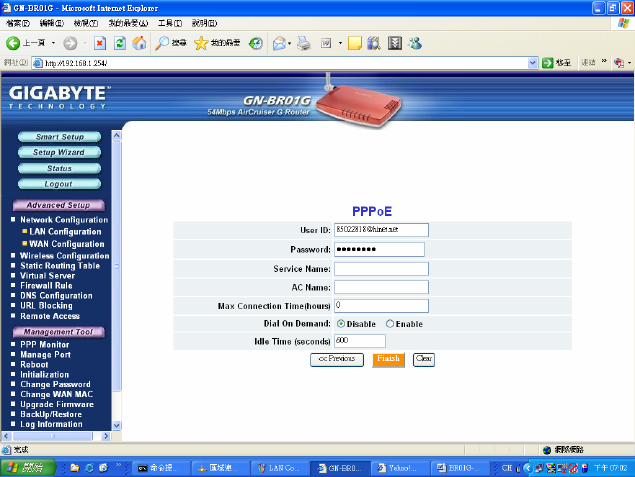Click the Logout button
Viewport: 635px width, 477px height.
pyautogui.click(x=60, y=184)
